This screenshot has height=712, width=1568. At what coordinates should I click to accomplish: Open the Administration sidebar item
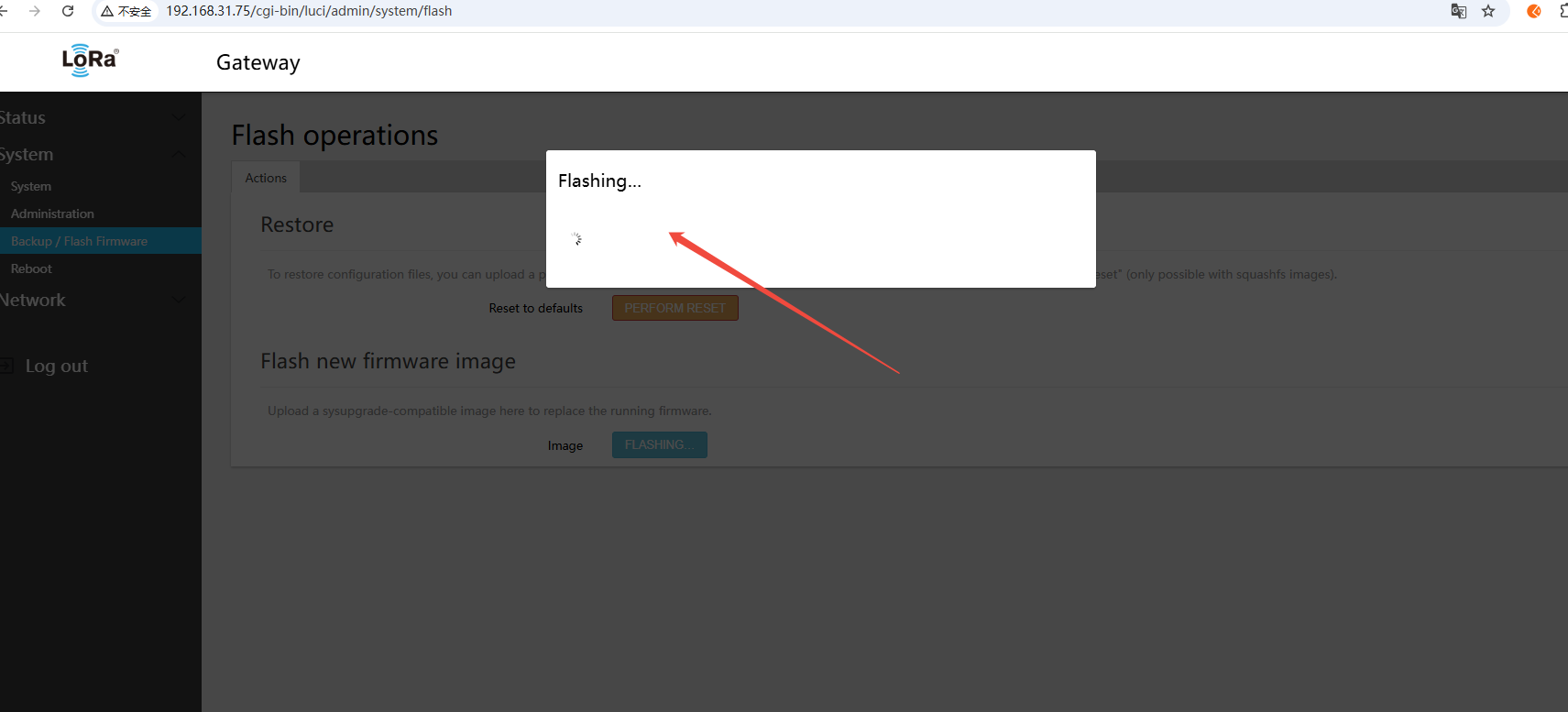tap(52, 214)
